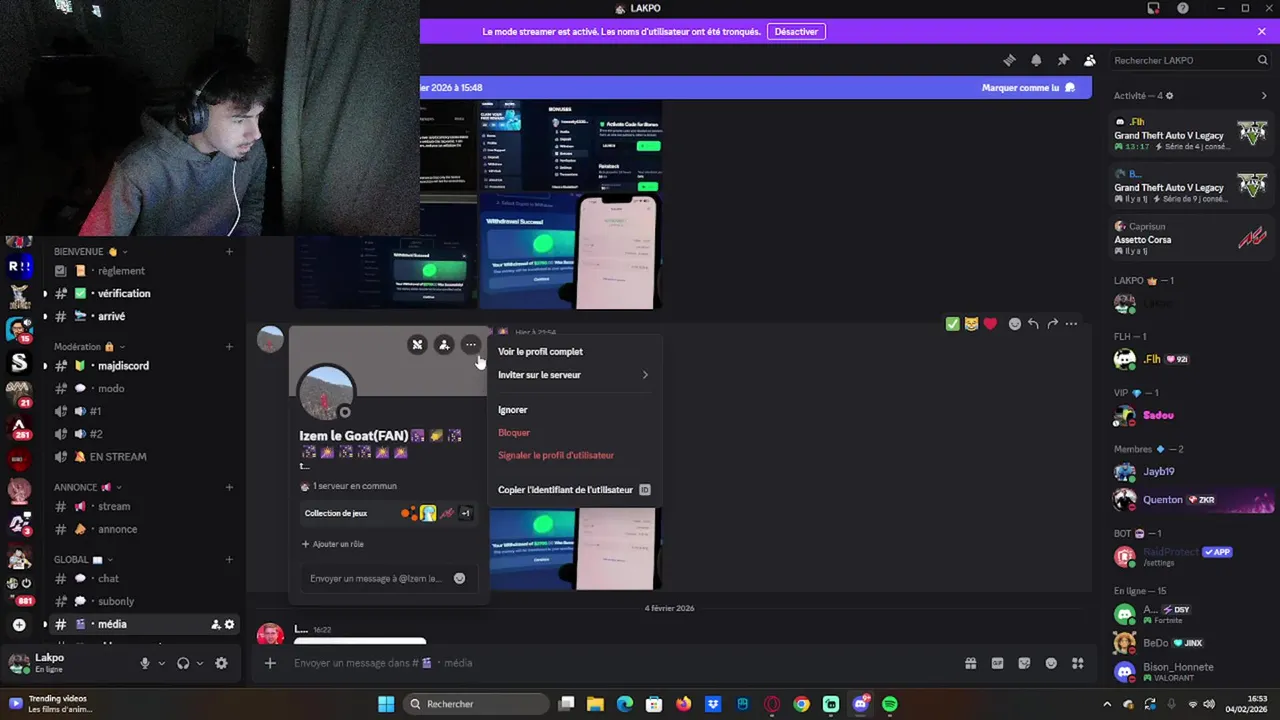Open notification settings bell icon
Screen dimensions: 1280x720
[1036, 60]
